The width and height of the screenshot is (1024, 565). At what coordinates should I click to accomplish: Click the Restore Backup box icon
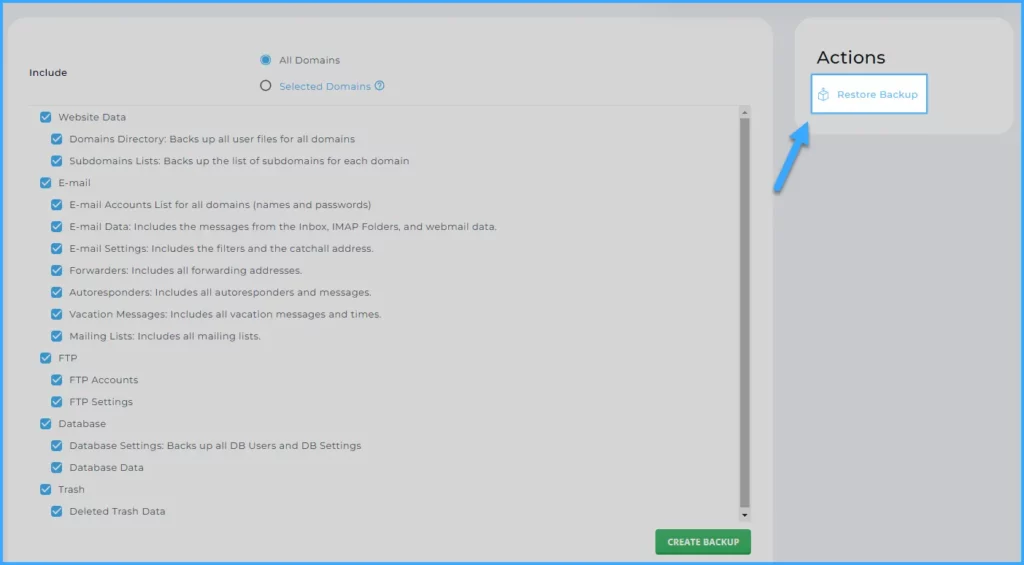click(x=823, y=95)
